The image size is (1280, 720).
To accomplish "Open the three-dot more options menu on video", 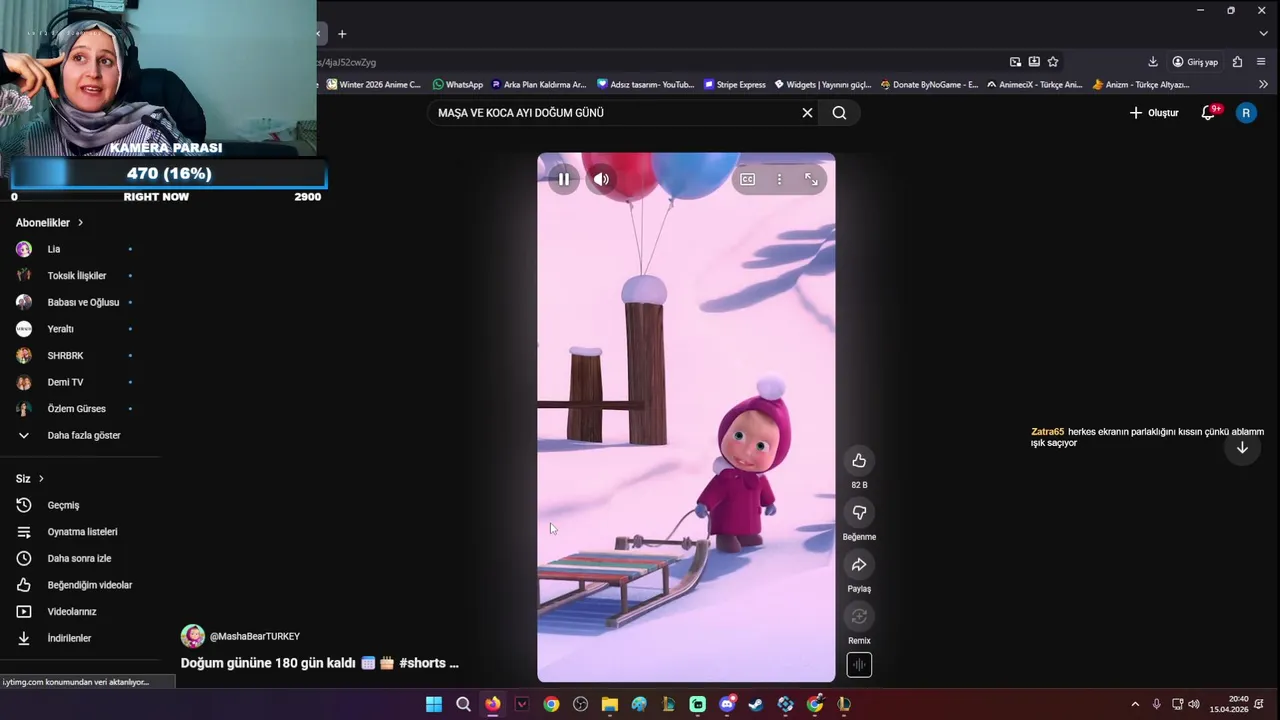I will pos(779,179).
